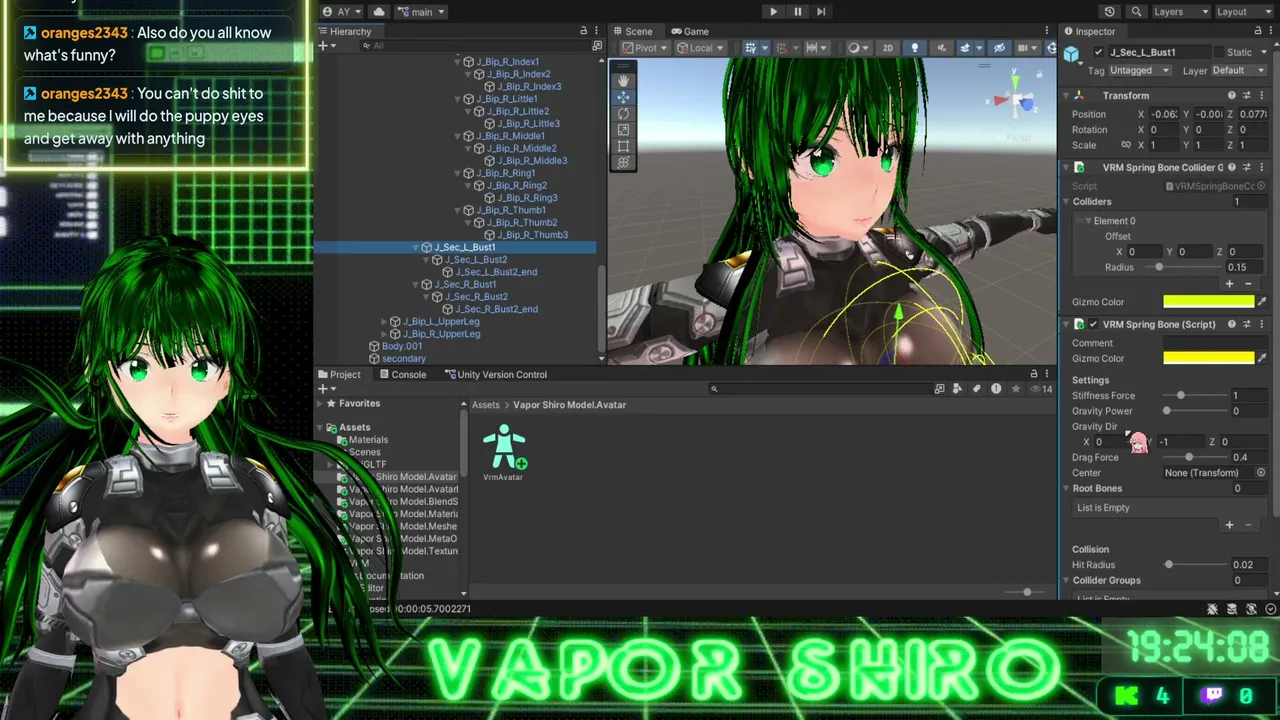The height and width of the screenshot is (720, 1280).
Task: Select J_Sec_R_Bust2_end in Hierarchy
Action: [496, 309]
